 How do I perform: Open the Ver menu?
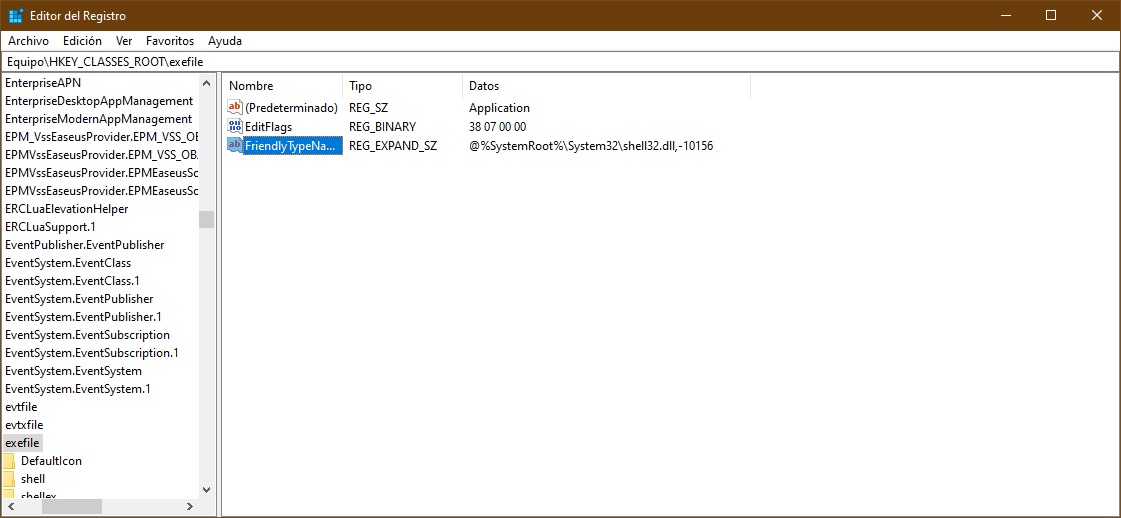124,41
